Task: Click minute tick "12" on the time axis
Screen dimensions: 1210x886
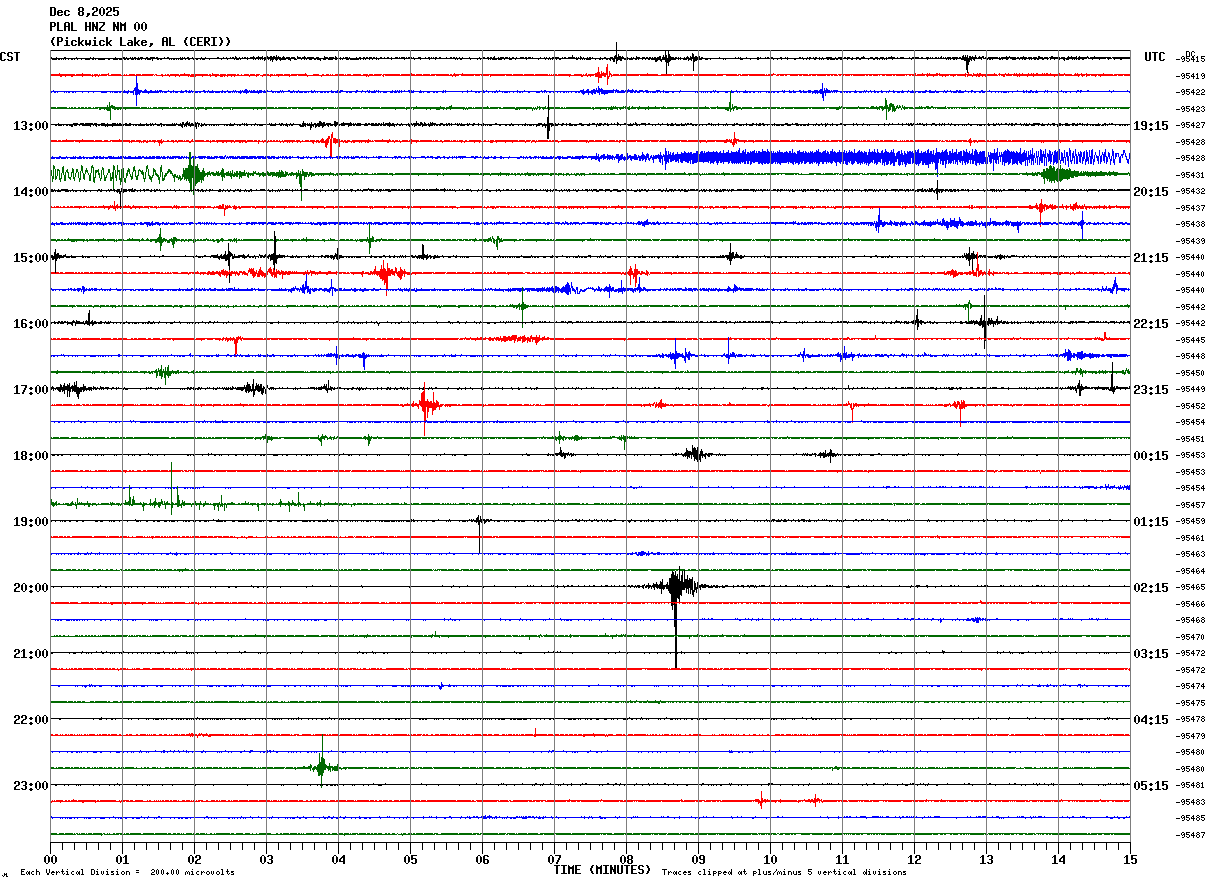Action: (x=914, y=859)
